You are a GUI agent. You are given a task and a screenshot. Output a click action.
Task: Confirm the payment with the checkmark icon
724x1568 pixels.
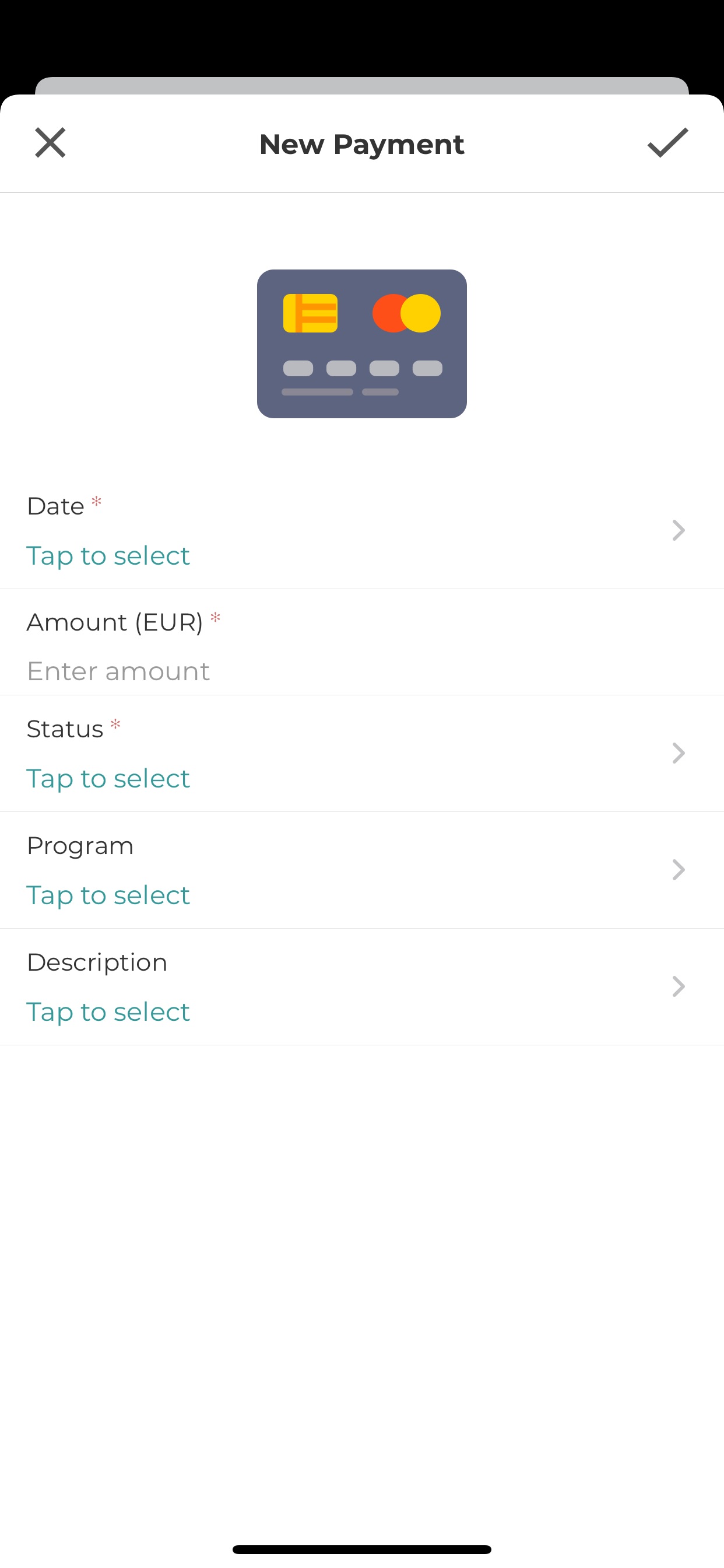pos(667,143)
